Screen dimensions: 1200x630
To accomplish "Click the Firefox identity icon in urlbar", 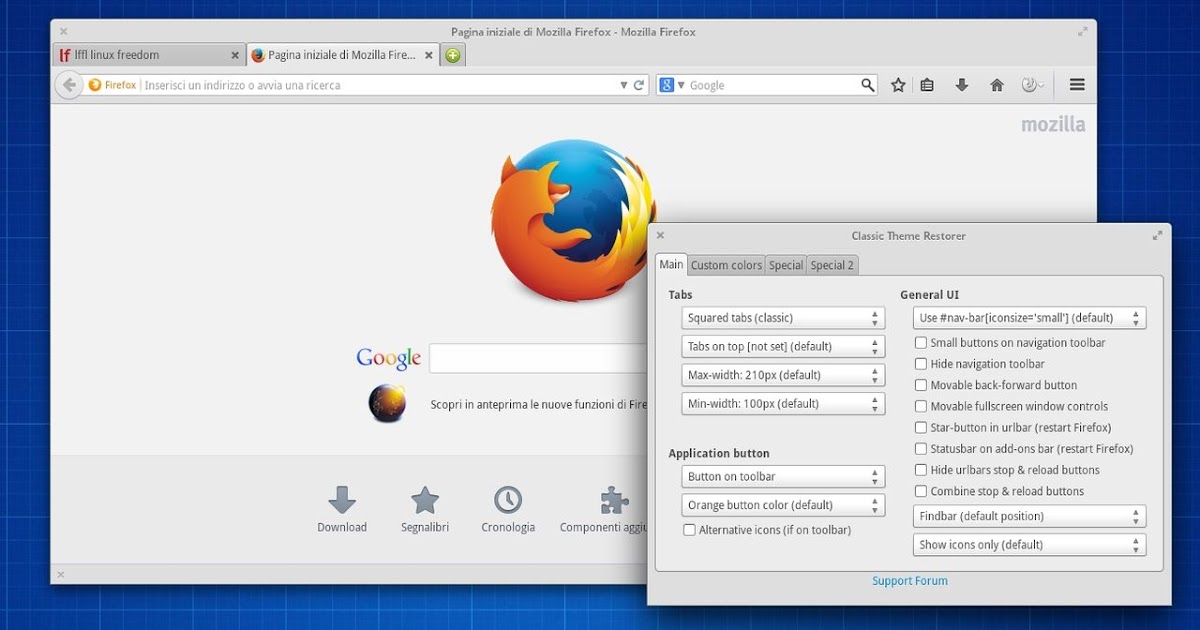I will click(95, 85).
